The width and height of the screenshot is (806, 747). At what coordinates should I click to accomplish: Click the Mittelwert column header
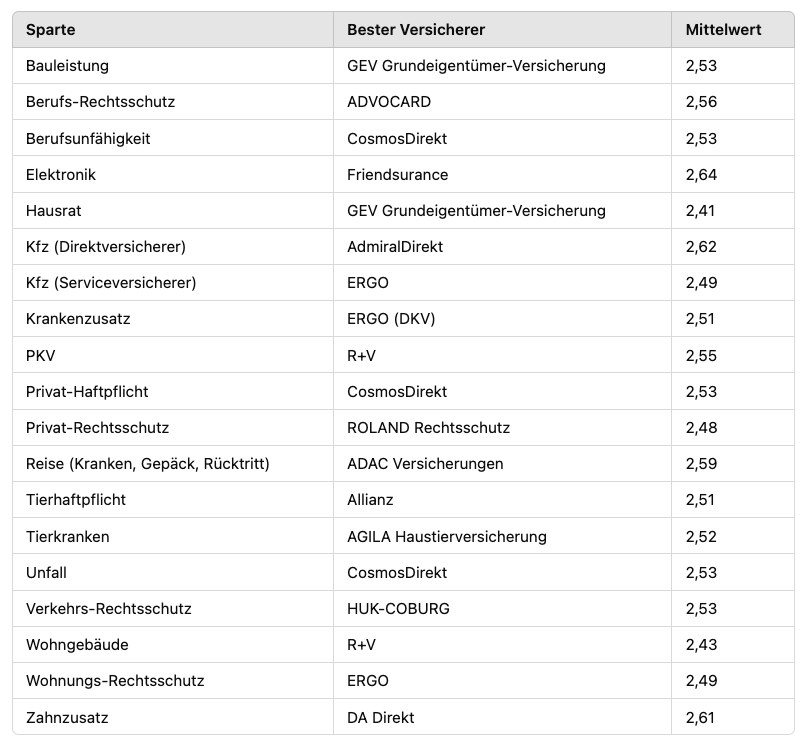tap(723, 30)
